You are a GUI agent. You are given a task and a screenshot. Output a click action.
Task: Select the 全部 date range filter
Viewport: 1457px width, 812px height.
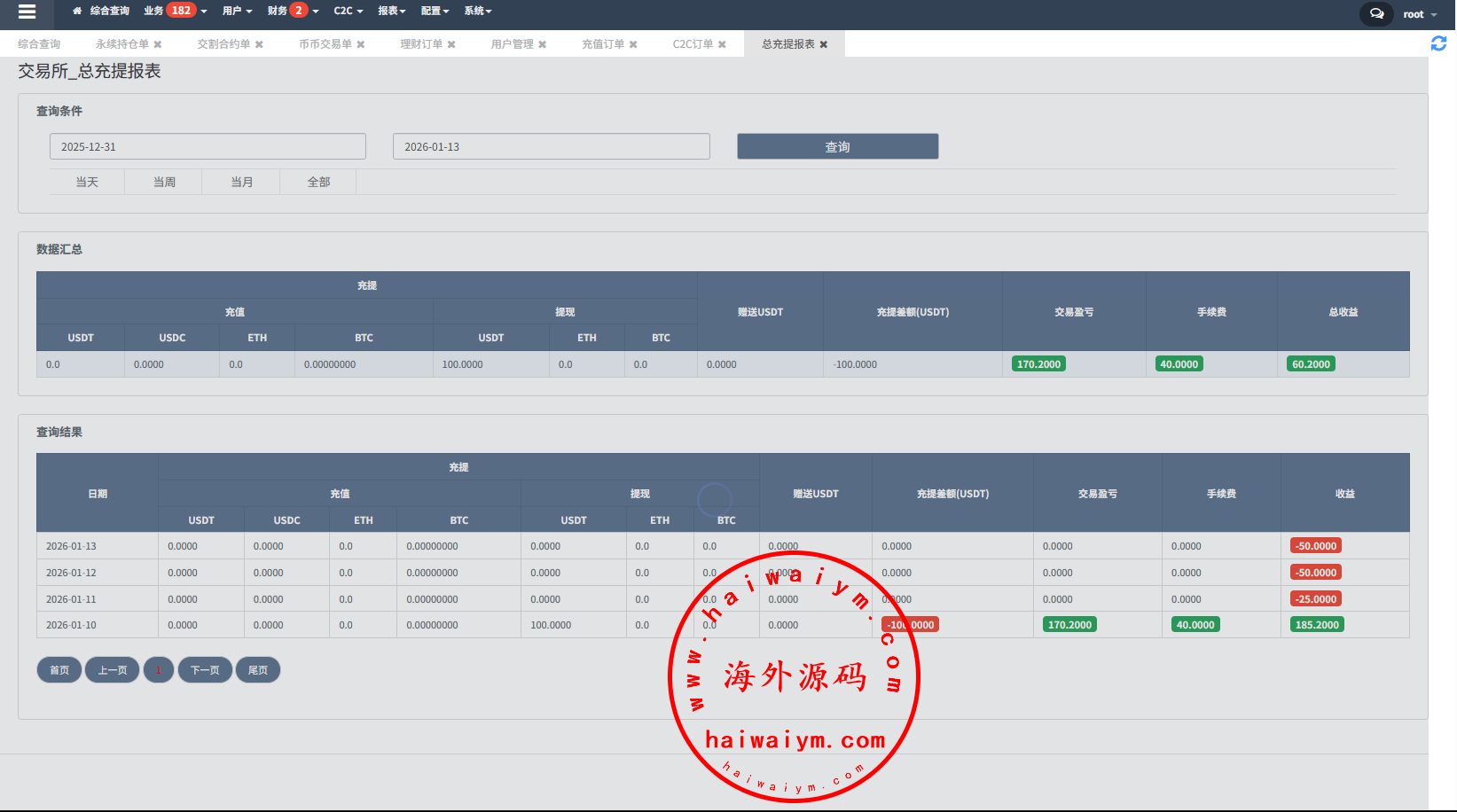tap(318, 182)
